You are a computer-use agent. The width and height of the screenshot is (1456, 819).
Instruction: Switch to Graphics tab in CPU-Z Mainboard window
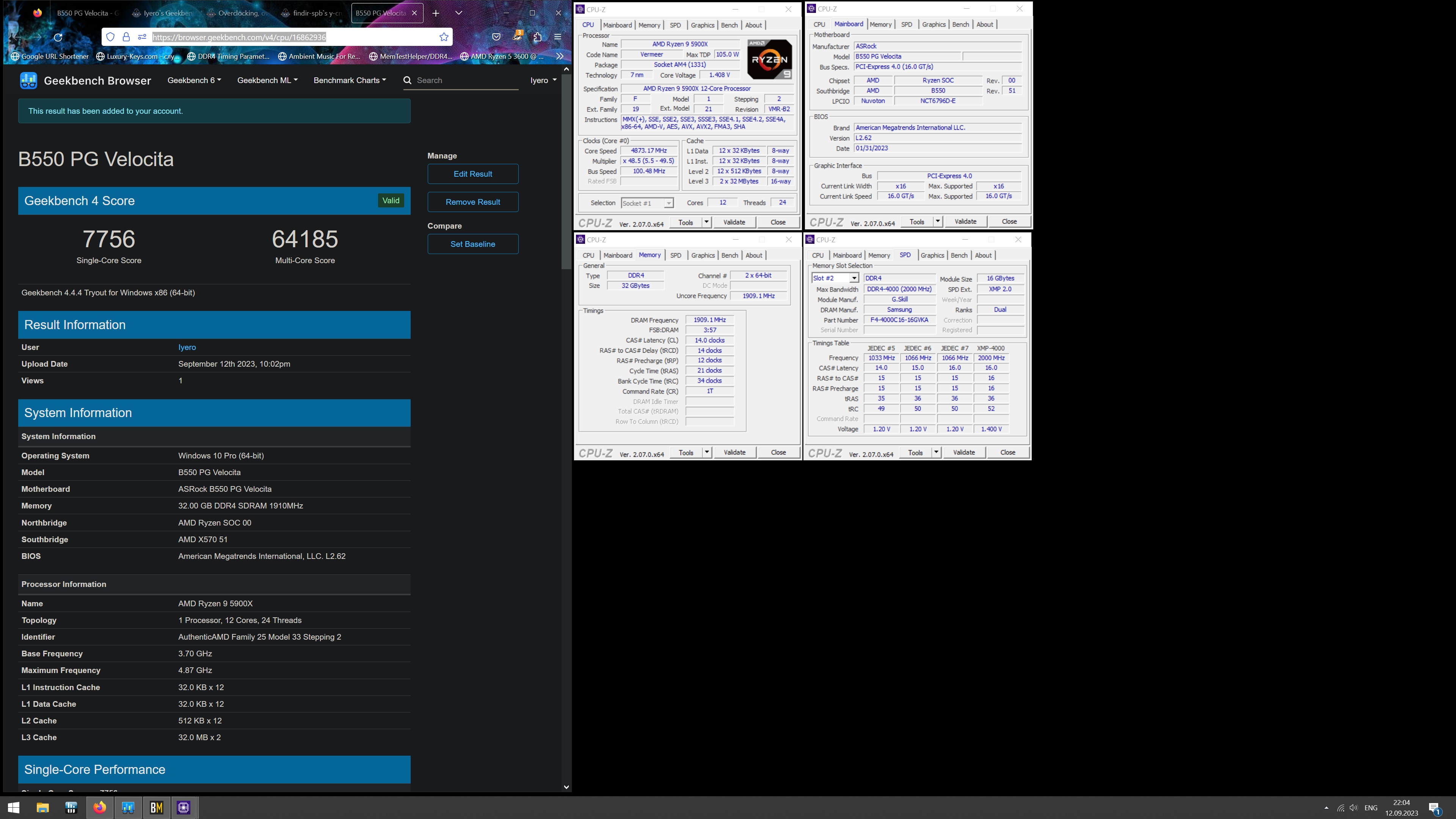934,24
